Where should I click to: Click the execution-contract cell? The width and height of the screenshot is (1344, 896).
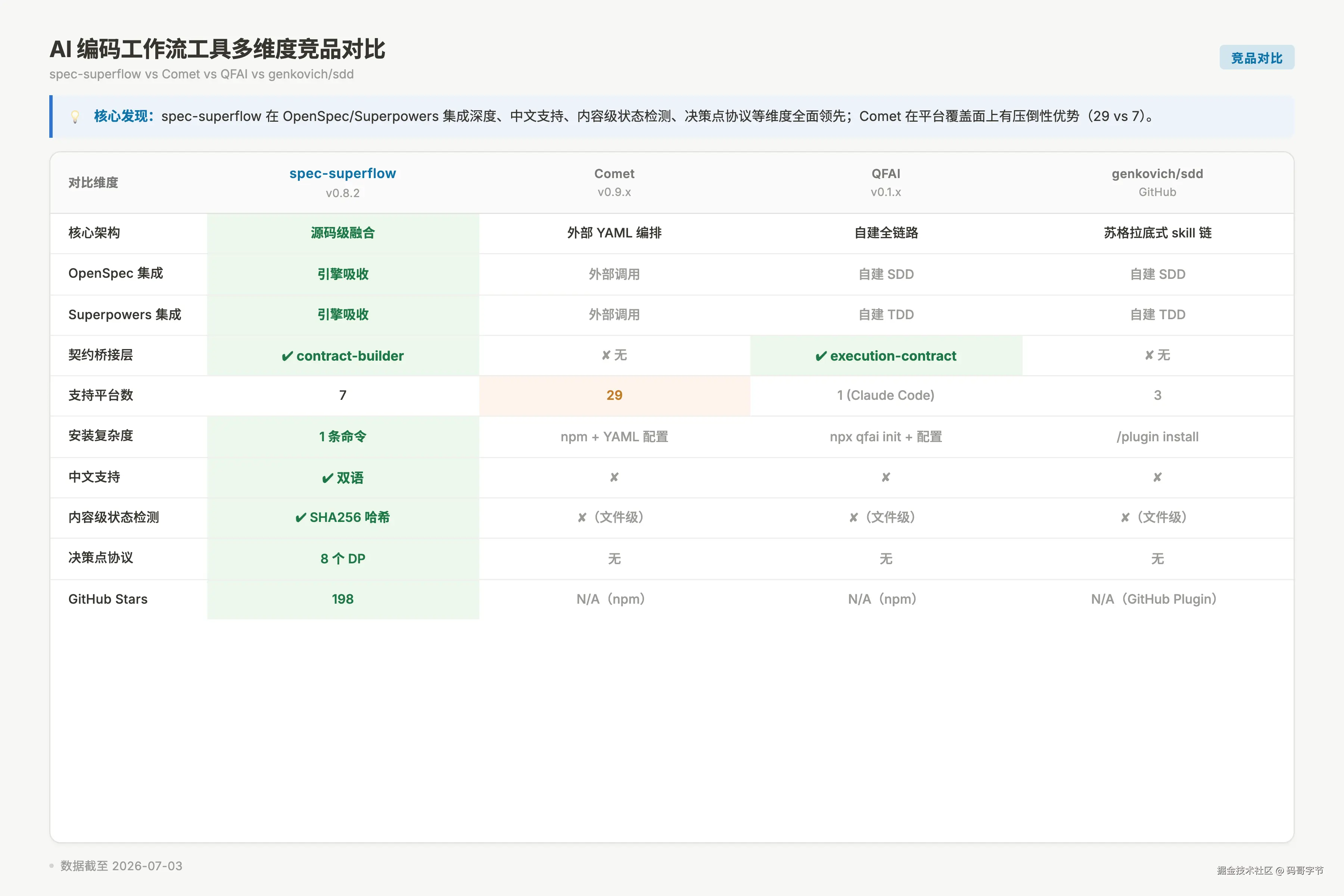(886, 356)
